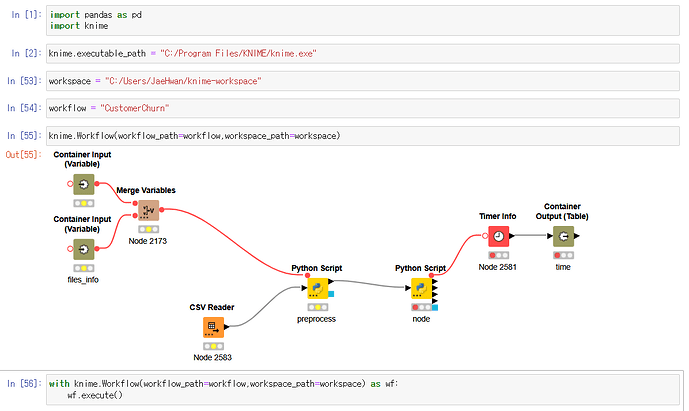Click the In [56] cell prompt

[x=24, y=384]
